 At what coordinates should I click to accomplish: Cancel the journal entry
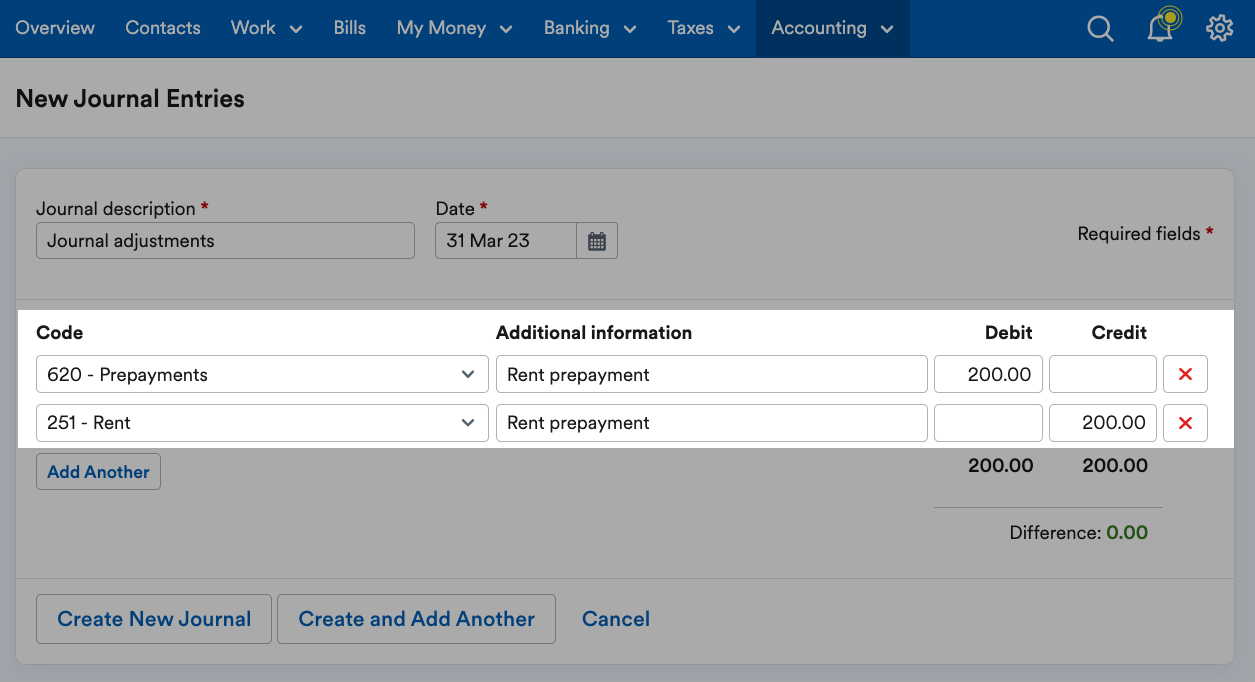coord(615,619)
